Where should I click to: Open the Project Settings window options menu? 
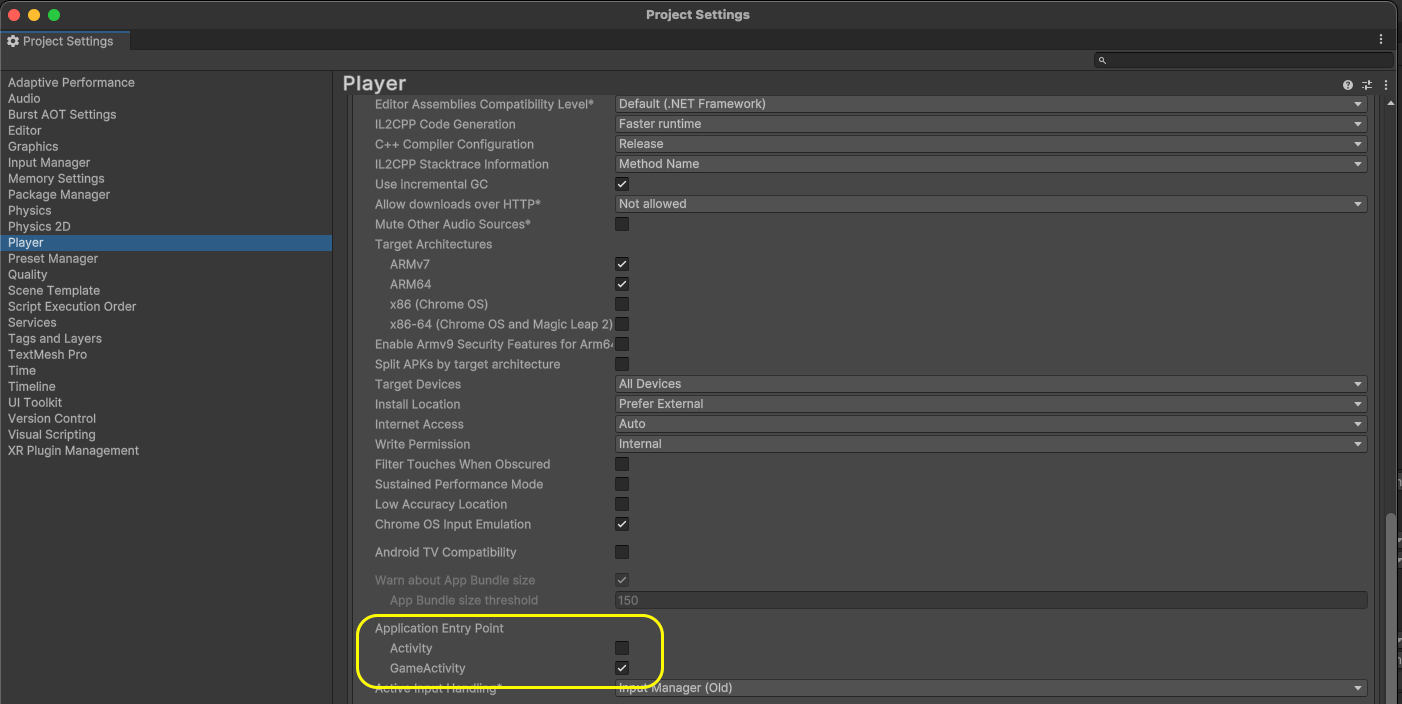tap(1381, 40)
